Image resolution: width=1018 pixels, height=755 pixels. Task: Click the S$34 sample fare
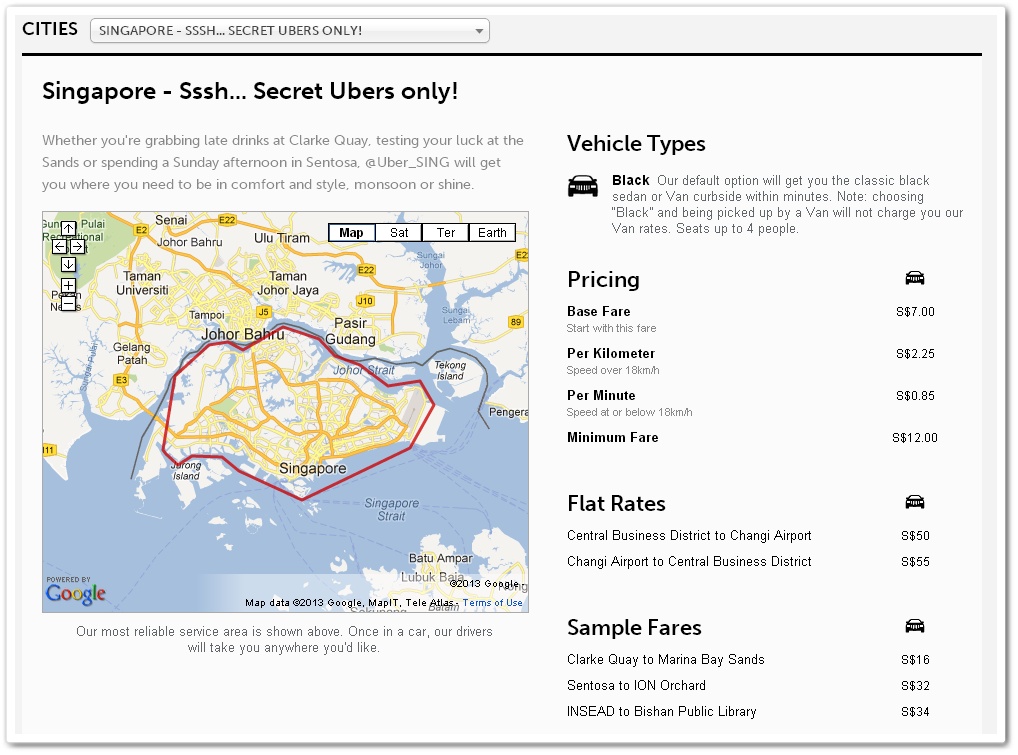(915, 712)
